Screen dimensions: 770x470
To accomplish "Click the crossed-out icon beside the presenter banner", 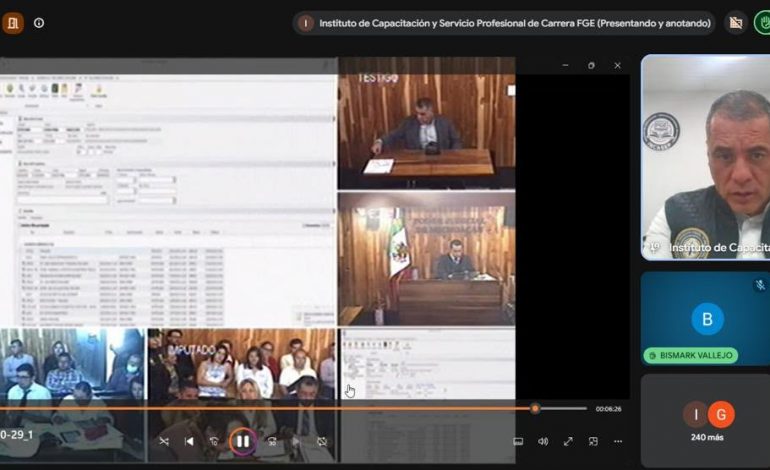I will (735, 23).
